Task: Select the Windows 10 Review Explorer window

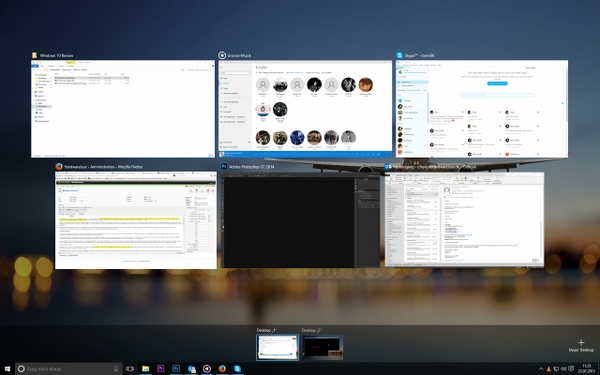Action: (123, 109)
